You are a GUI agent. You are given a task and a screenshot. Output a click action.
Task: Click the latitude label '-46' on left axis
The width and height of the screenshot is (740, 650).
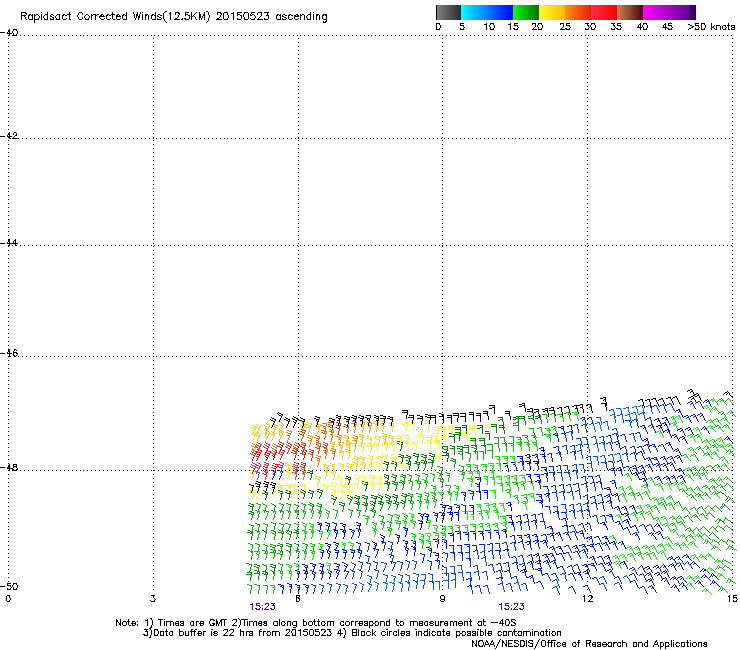coord(9,353)
